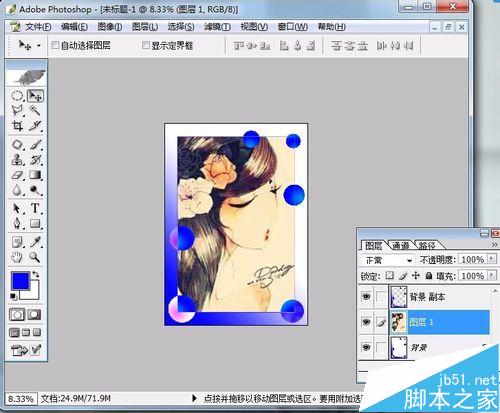Open 不透明度 opacity slider arrow

(x=492, y=259)
